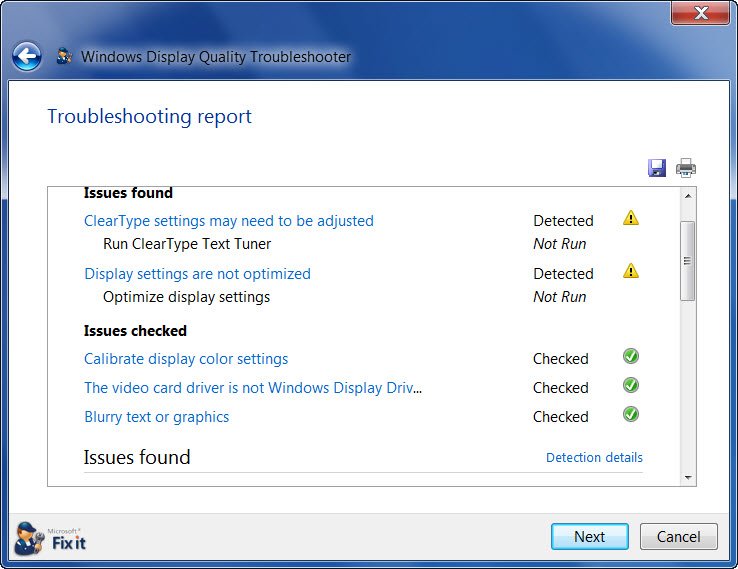
Task: Click the Microsoft Fix it logo
Action: (50, 538)
